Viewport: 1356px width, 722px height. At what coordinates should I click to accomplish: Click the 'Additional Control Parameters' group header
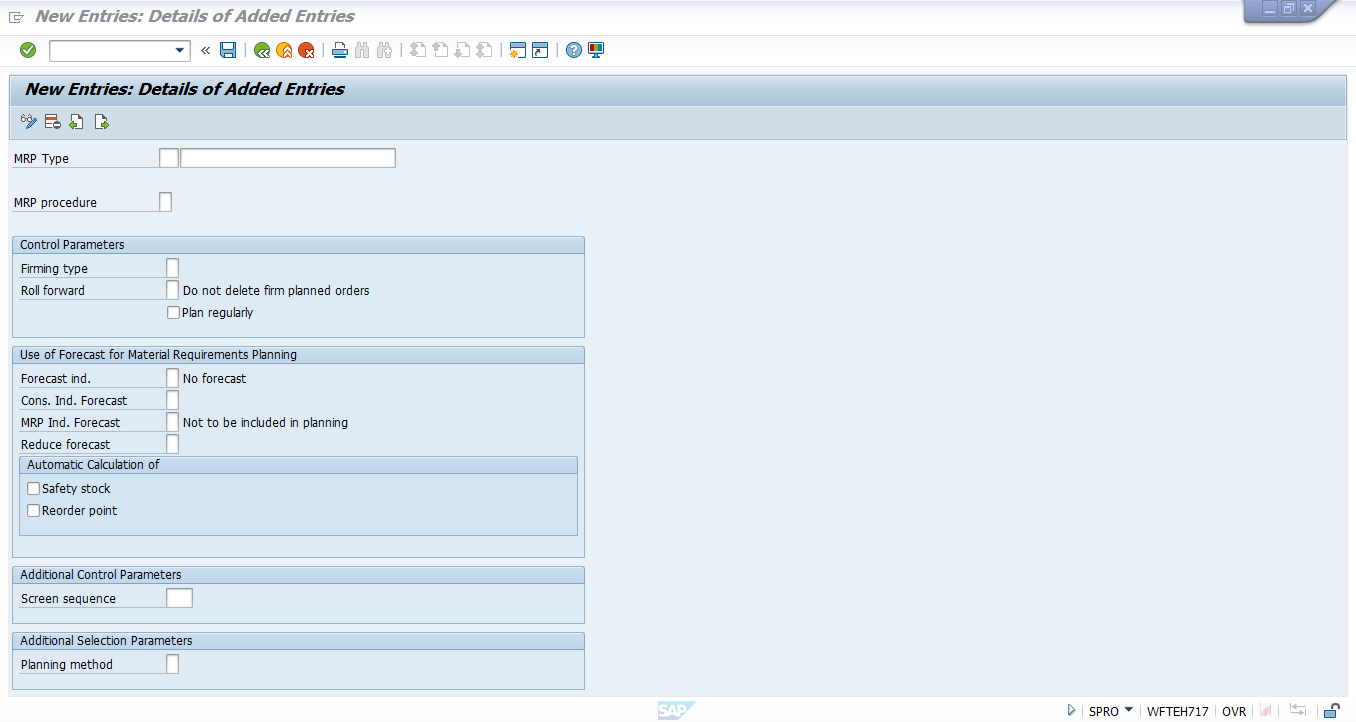coord(298,575)
